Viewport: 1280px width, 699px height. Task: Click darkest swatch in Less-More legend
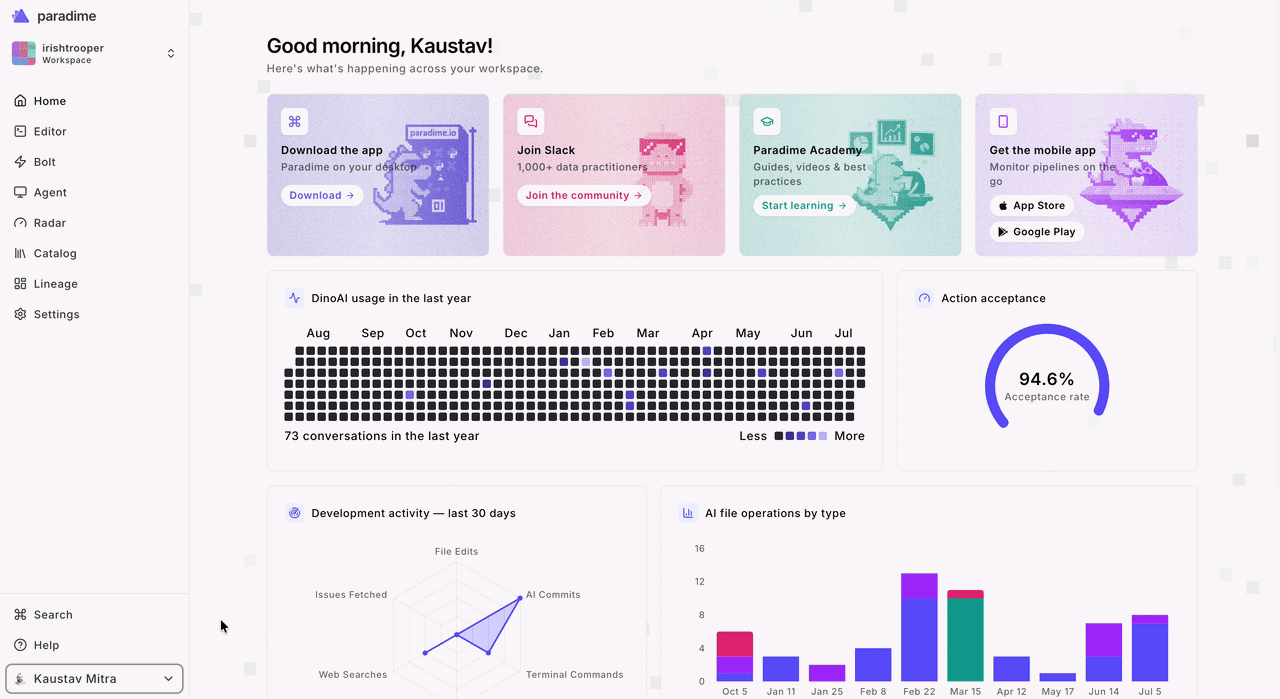point(779,436)
